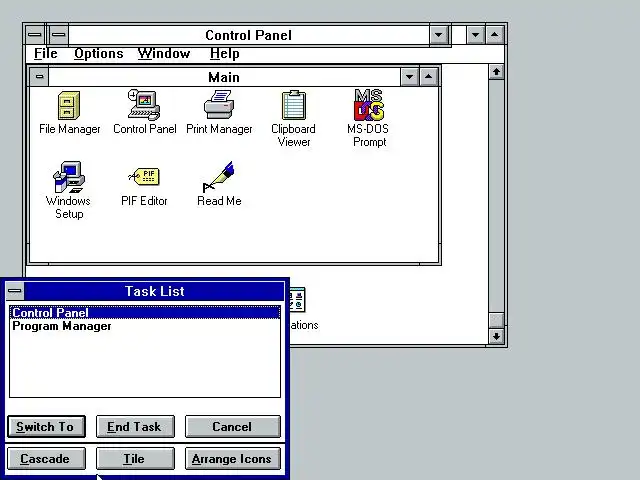Click the Task List title bar
The image size is (640, 480).
click(x=154, y=291)
